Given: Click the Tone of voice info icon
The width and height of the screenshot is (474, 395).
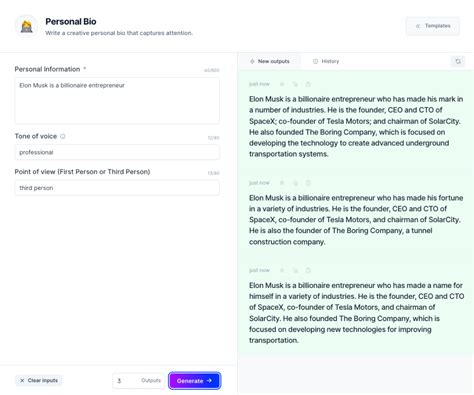Looking at the screenshot, I should pos(63,136).
